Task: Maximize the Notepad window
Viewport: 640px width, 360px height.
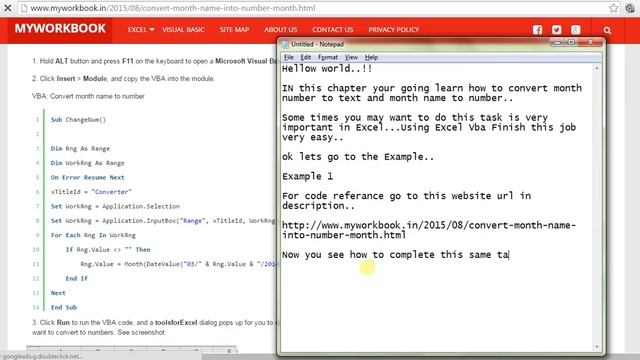Action: coord(571,42)
